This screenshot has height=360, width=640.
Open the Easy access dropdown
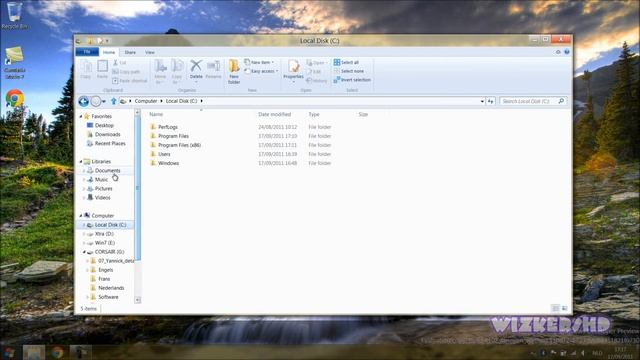coord(261,71)
